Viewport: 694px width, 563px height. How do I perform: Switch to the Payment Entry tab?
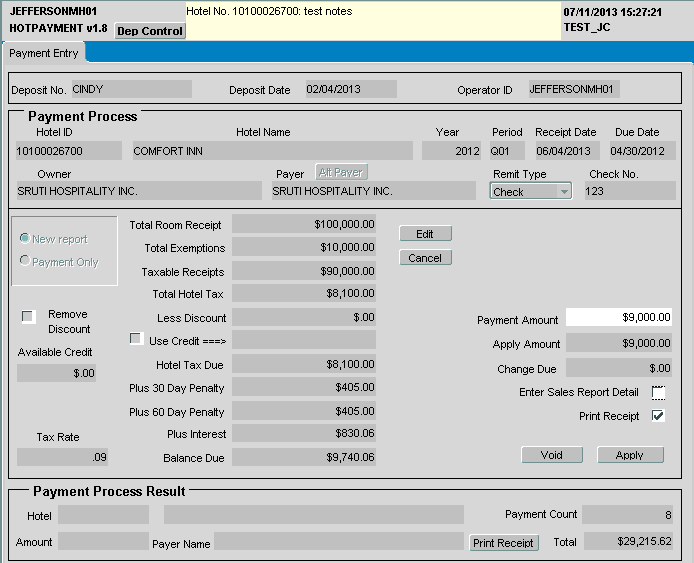point(44,53)
